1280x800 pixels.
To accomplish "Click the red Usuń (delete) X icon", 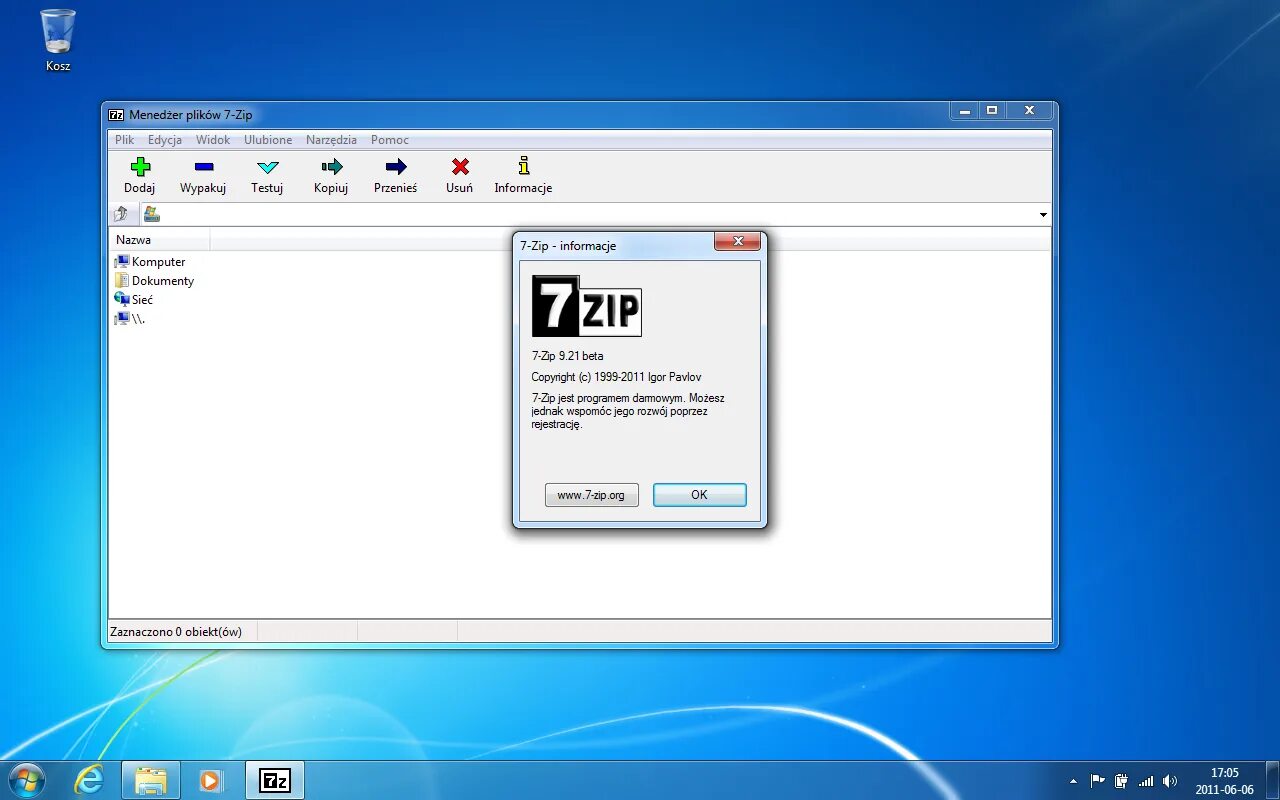I will pyautogui.click(x=460, y=167).
